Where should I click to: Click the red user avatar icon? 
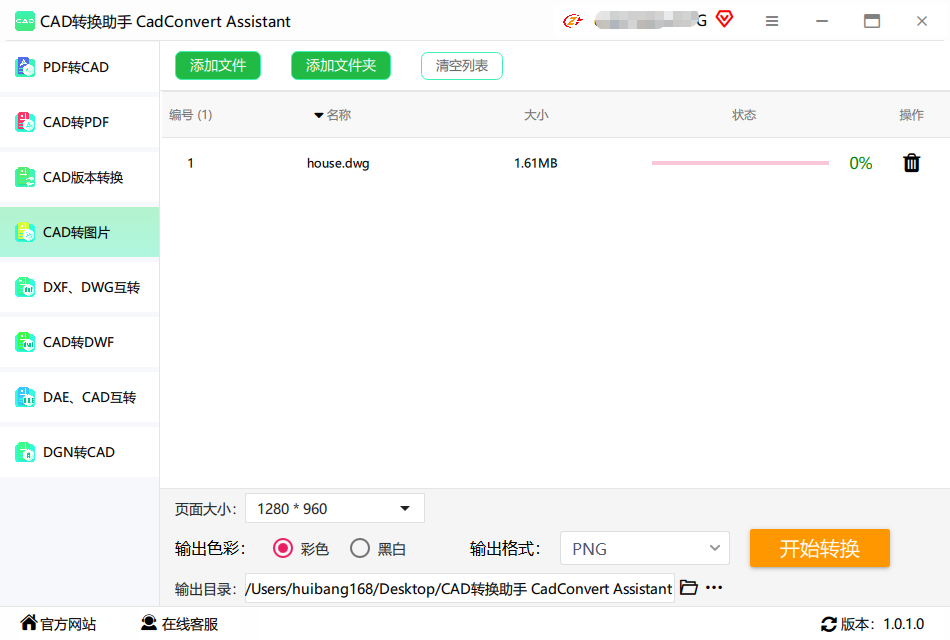[x=572, y=20]
